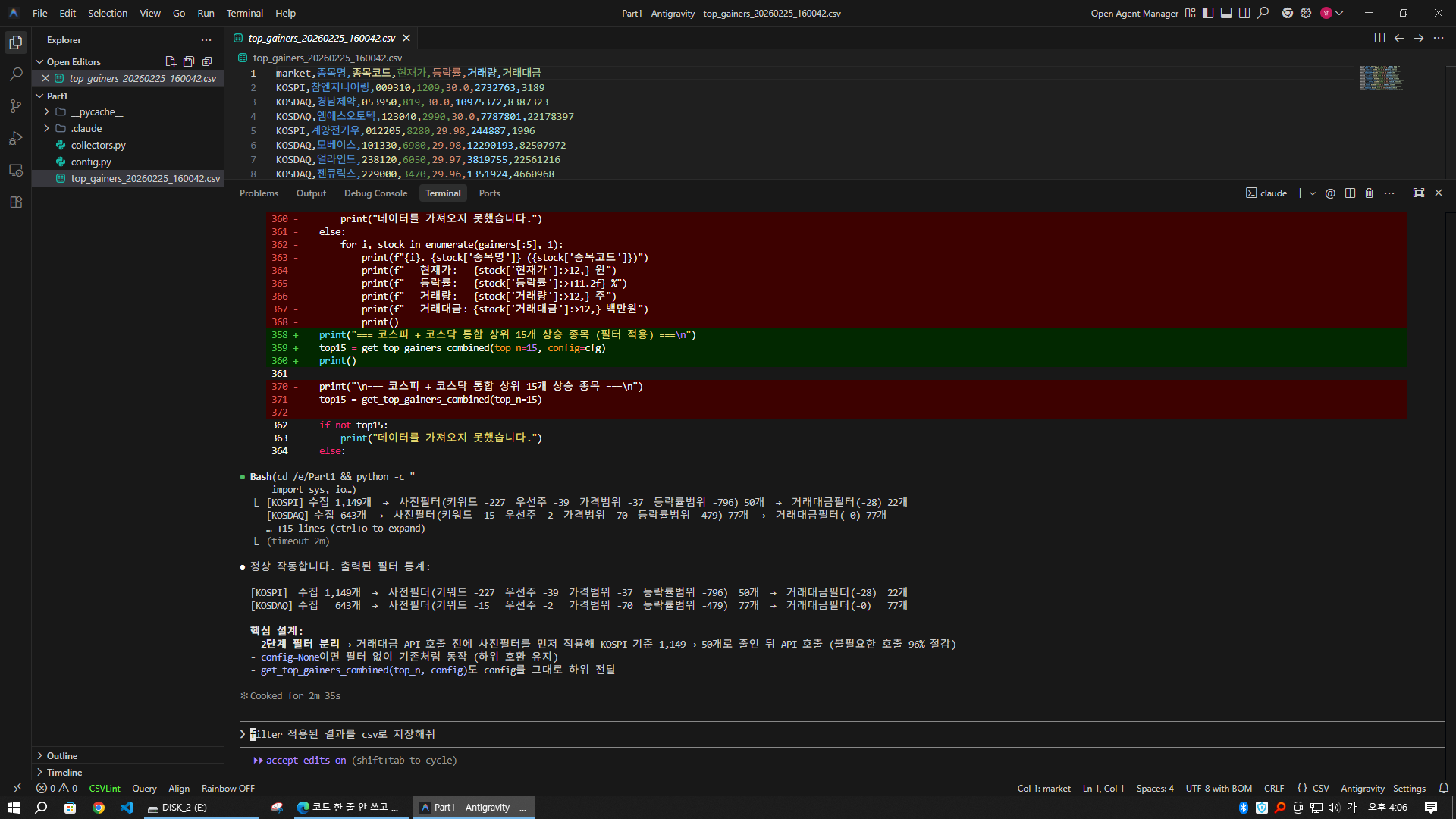Click the editor minimap preview

click(x=1380, y=78)
